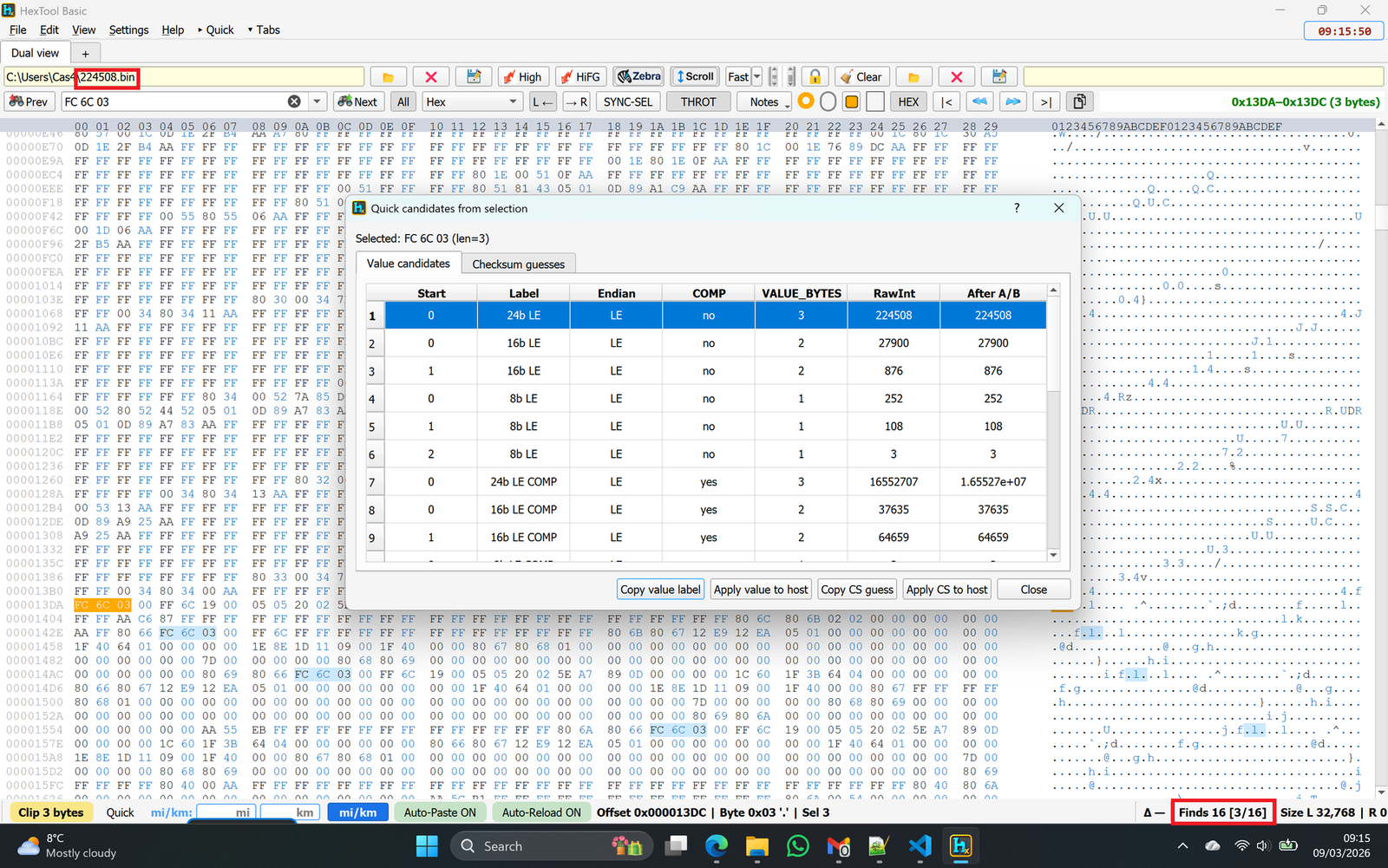
Task: Open the Zebra striping view mode
Action: pos(638,76)
